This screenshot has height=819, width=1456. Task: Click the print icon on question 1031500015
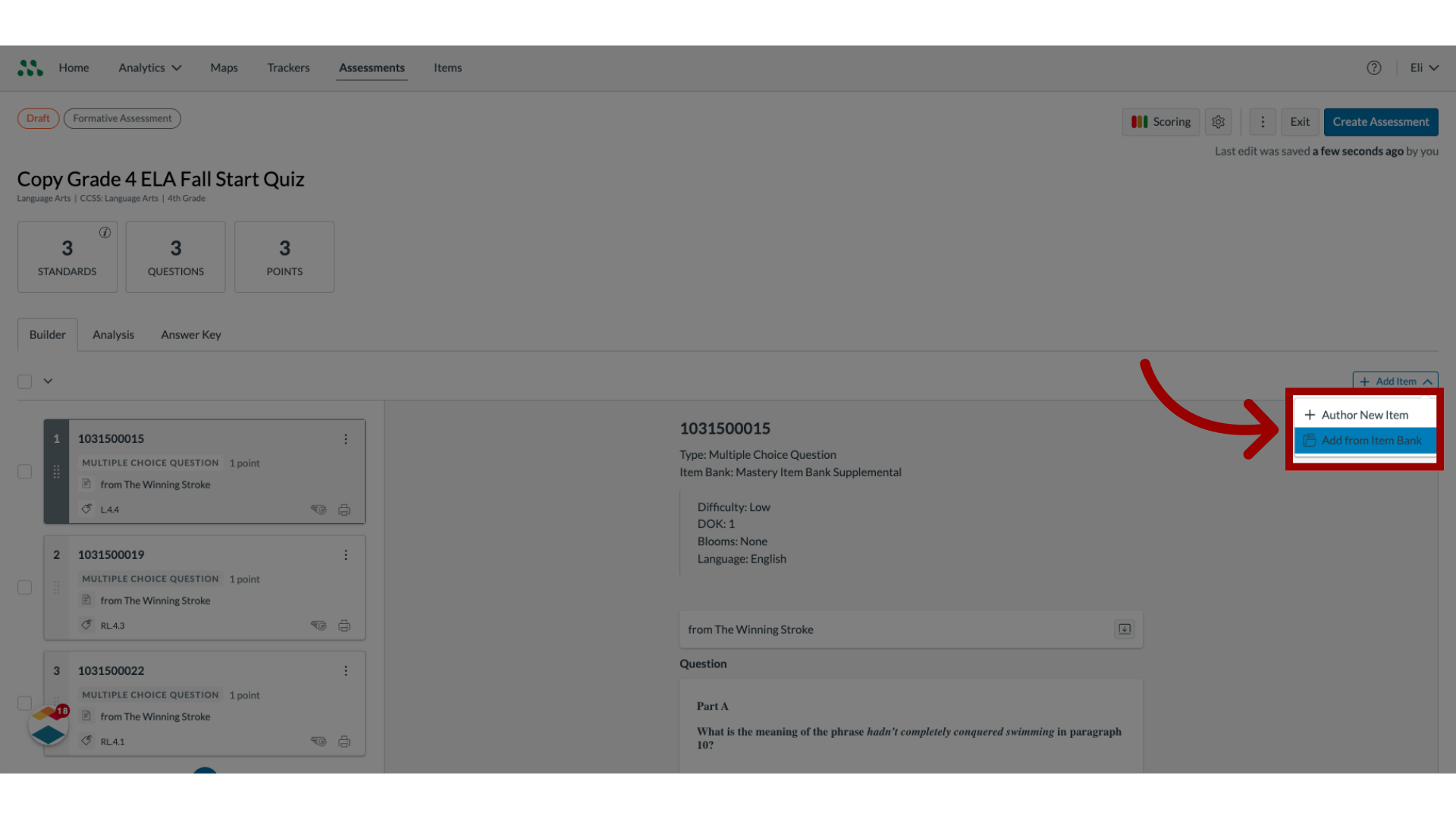click(344, 510)
